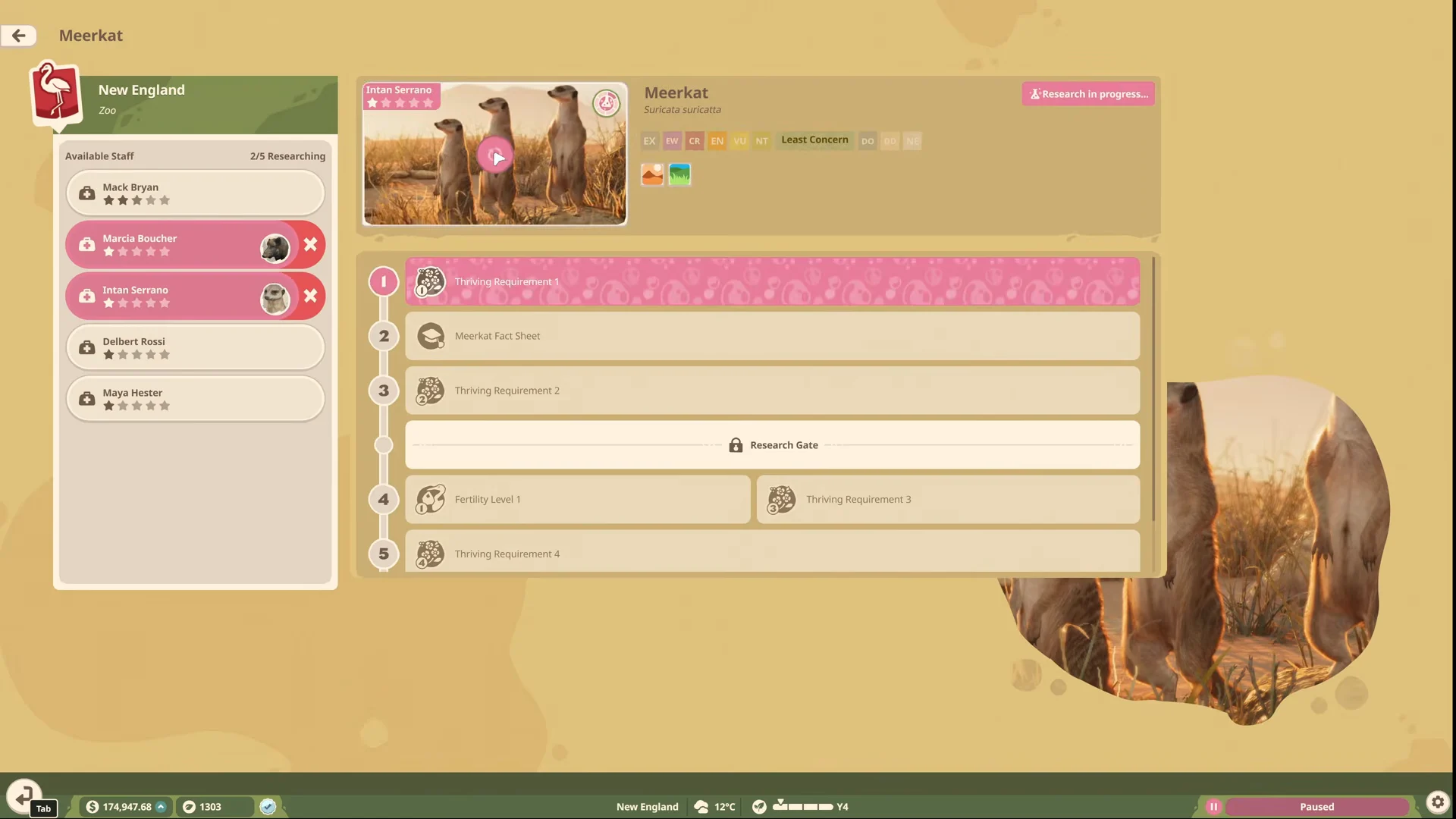This screenshot has height=819, width=1456.
Task: Open Marcia Boucher's assigned animal portrait
Action: [x=275, y=247]
